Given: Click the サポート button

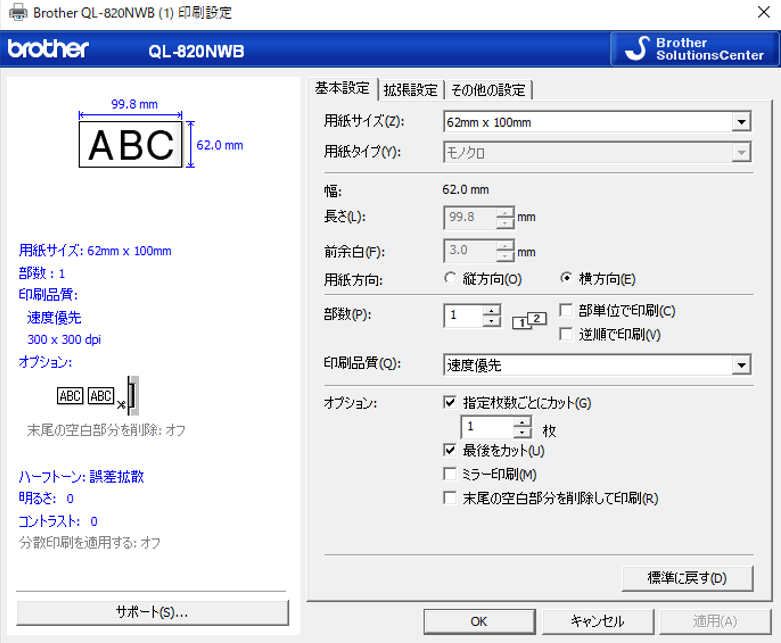Looking at the screenshot, I should (x=152, y=613).
